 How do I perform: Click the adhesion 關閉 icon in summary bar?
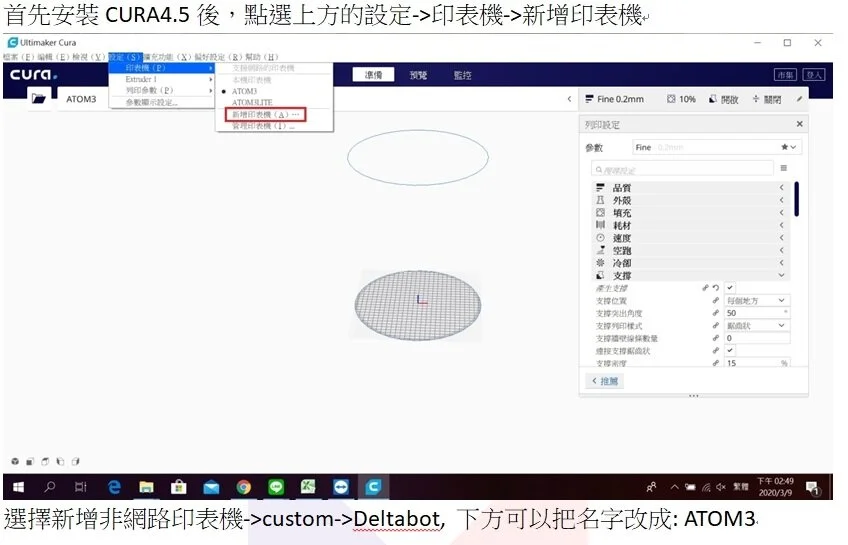[756, 99]
